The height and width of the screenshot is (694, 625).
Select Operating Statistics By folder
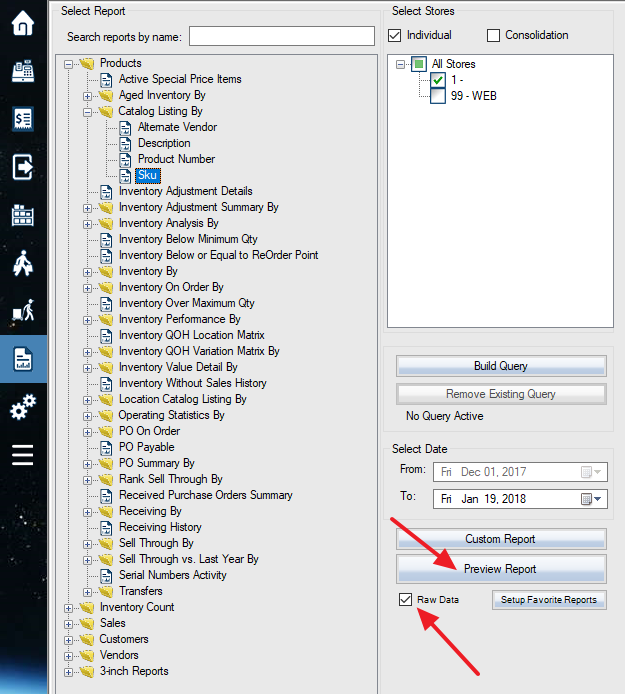click(171, 415)
